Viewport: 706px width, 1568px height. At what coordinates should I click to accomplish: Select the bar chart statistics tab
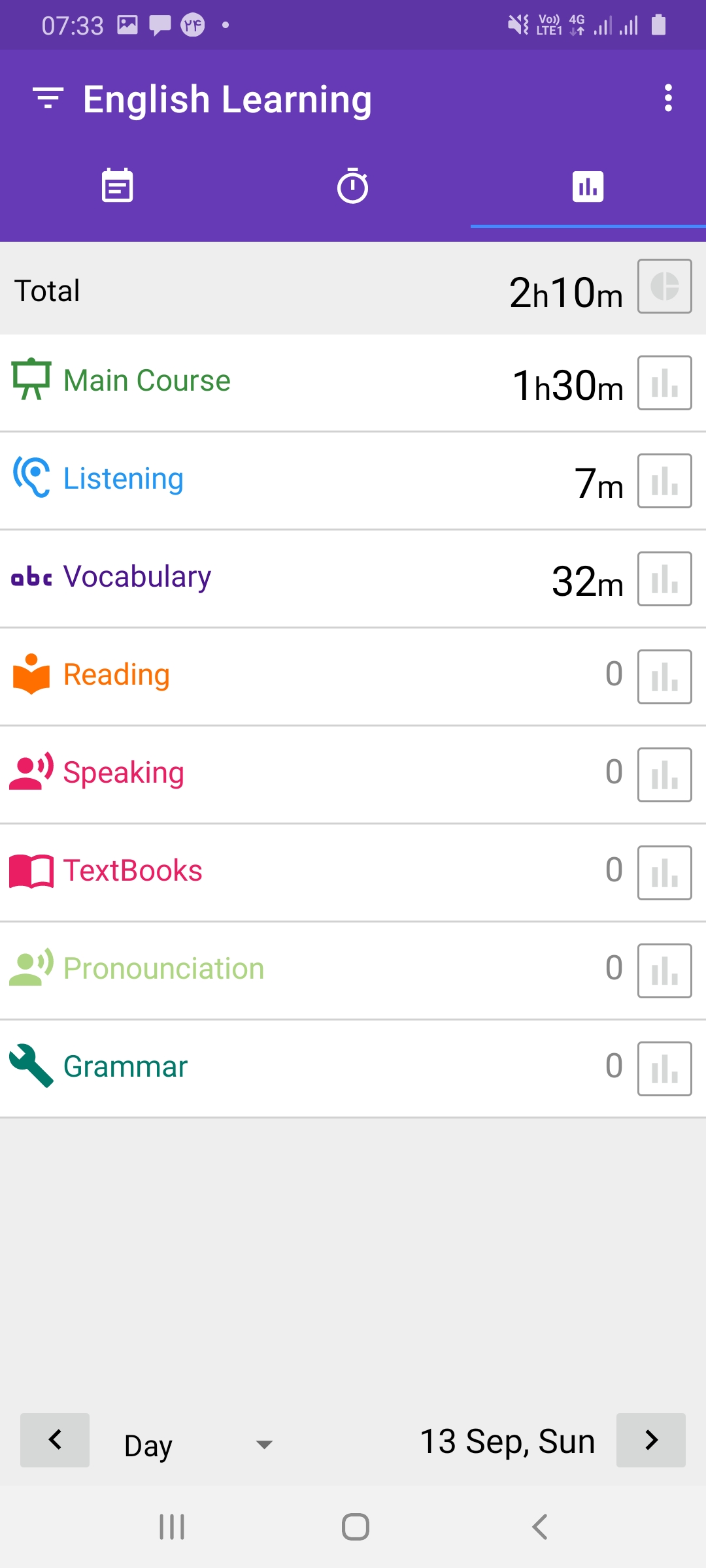(588, 186)
